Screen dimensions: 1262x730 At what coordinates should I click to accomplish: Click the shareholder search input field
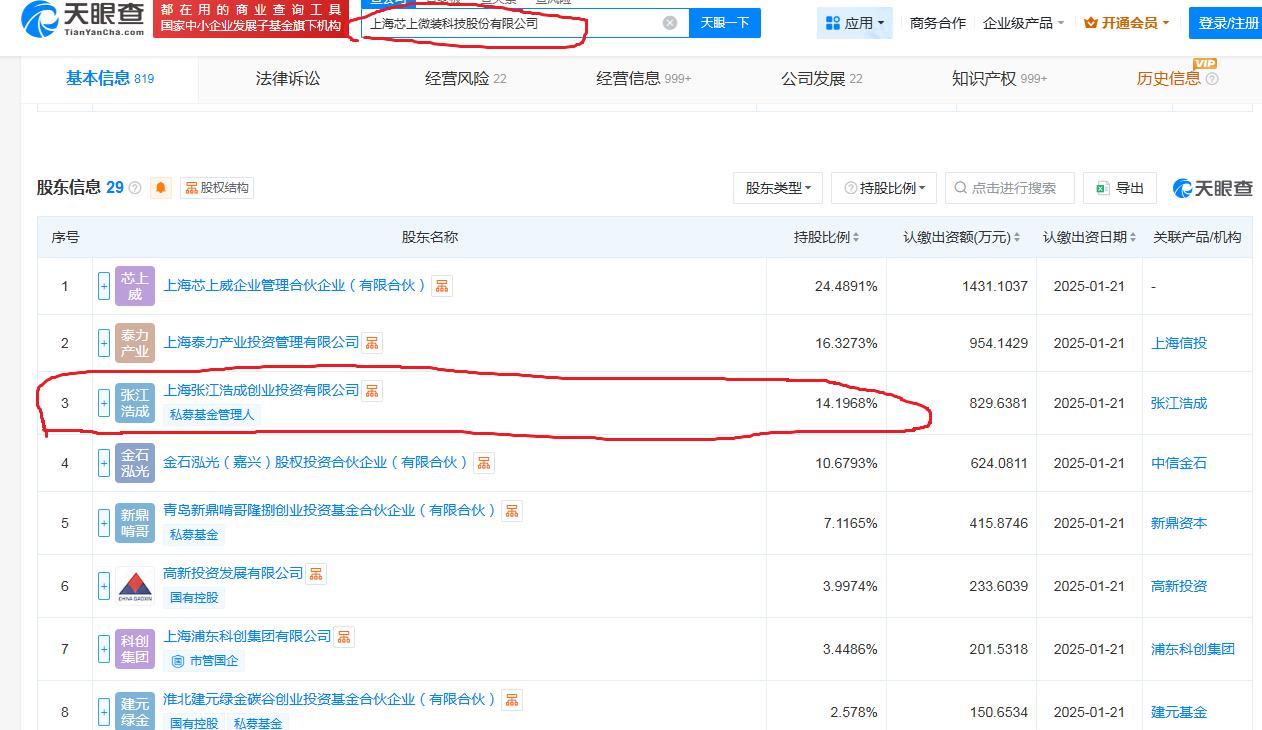(1009, 188)
